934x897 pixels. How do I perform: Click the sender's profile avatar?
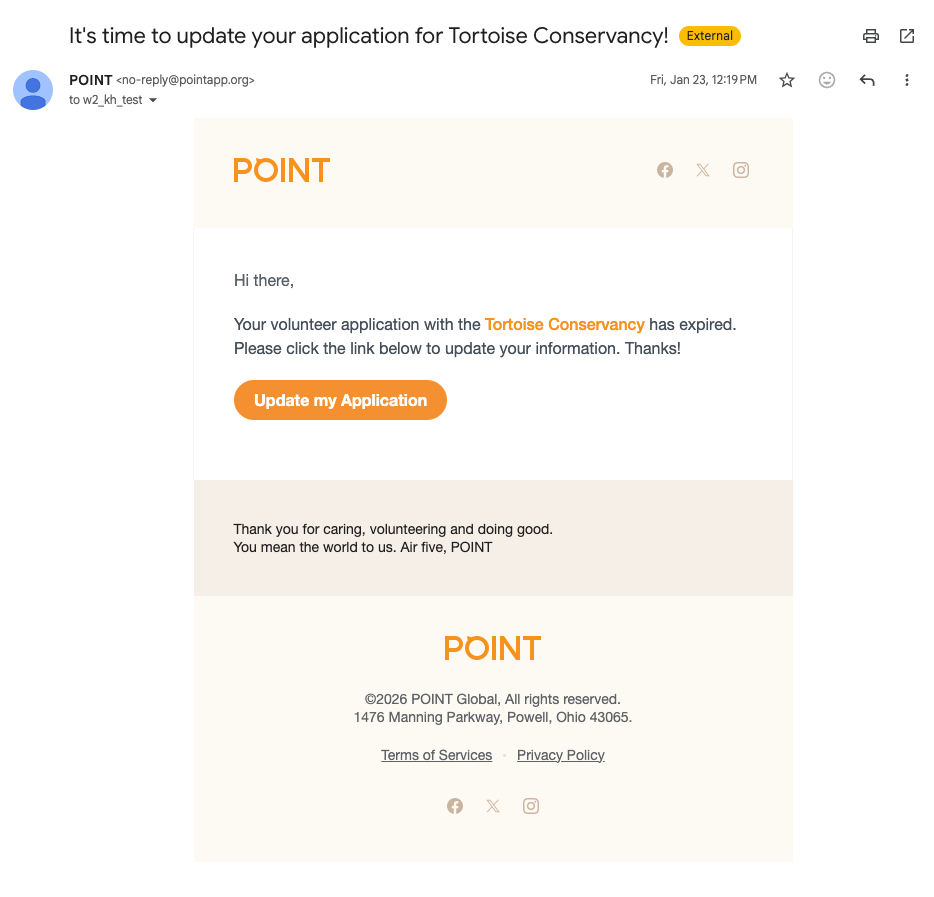pyautogui.click(x=33, y=90)
